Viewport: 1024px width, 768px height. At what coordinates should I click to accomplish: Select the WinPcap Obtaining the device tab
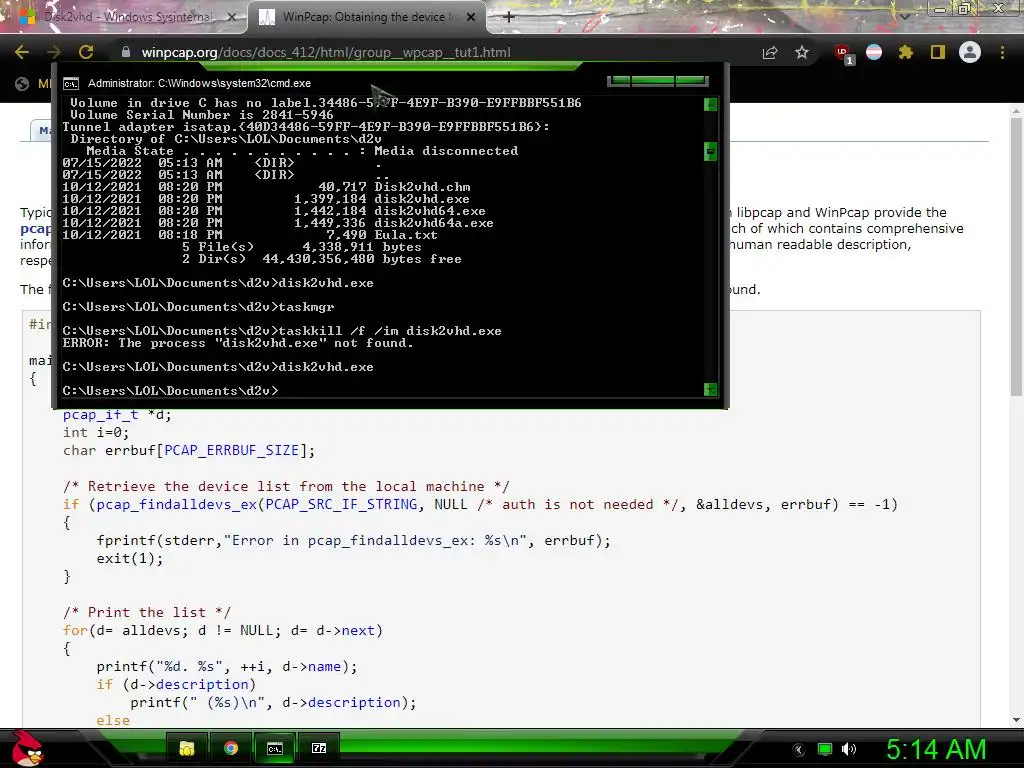(366, 17)
